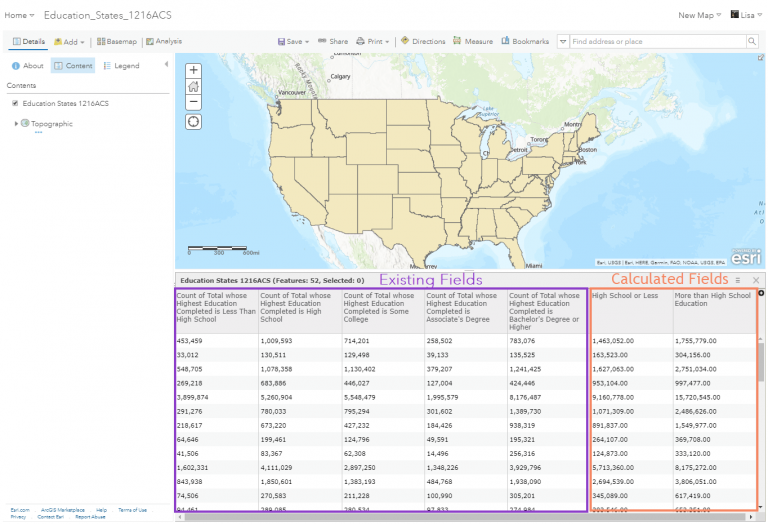Image resolution: width=768 pixels, height=524 pixels.
Task: Select cell with value 4,111,029
Action: pyautogui.click(x=300, y=468)
